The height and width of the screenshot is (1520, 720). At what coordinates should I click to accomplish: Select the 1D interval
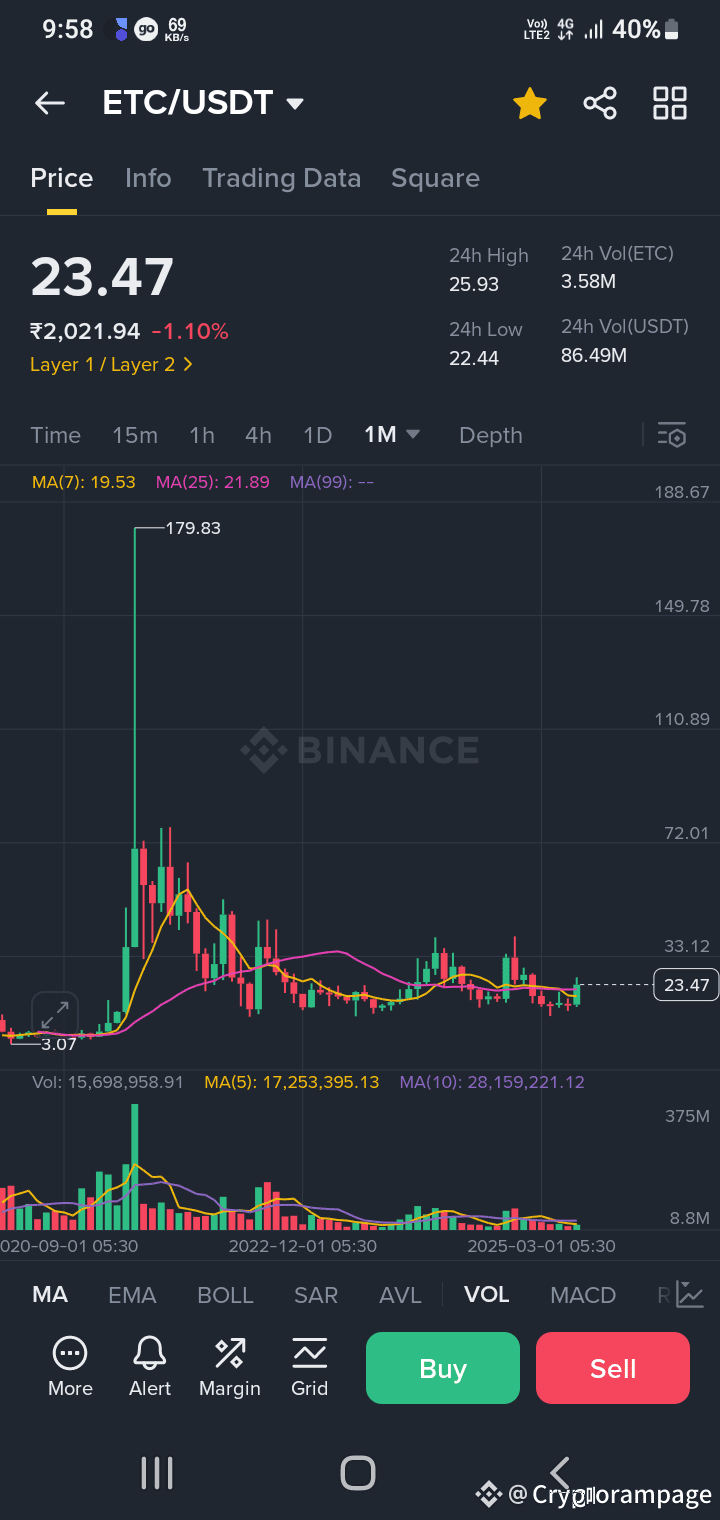317,435
